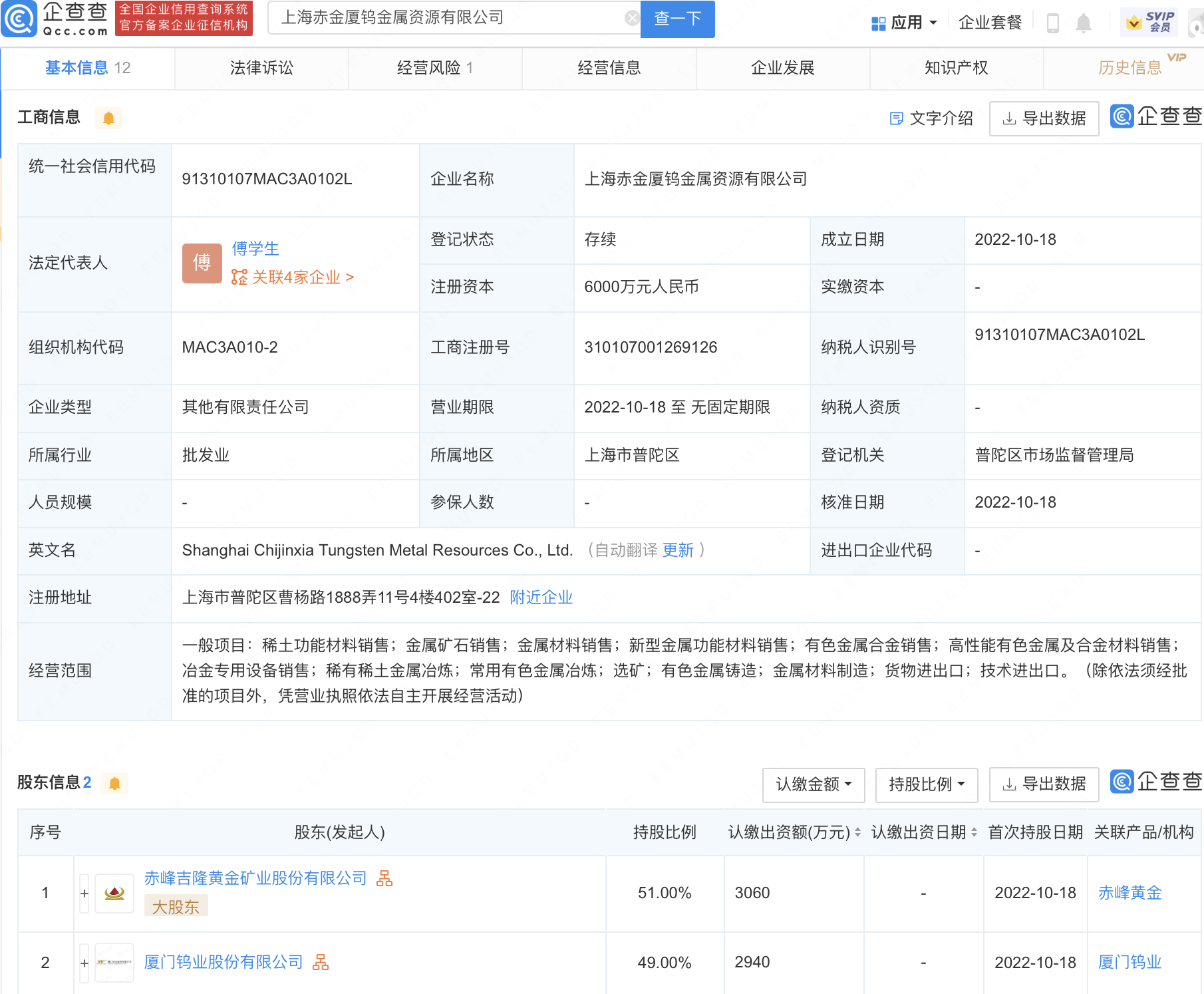Viewport: 1204px width, 994px height.
Task: Switch to 经营信息 tab
Action: [609, 68]
